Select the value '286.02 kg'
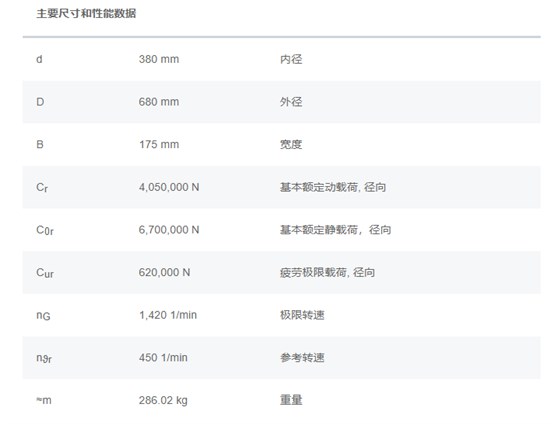This screenshot has width=560, height=424. pos(163,400)
